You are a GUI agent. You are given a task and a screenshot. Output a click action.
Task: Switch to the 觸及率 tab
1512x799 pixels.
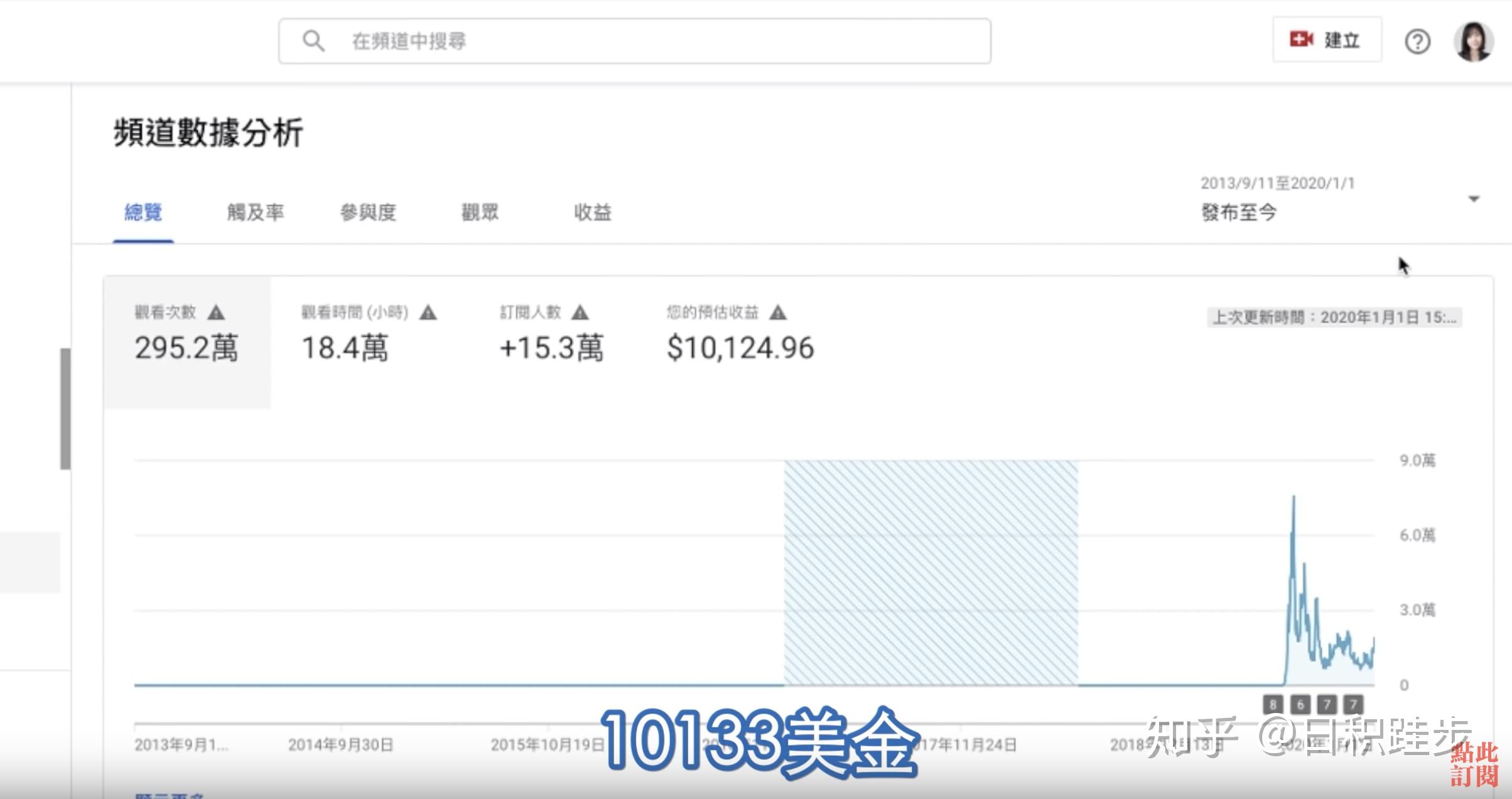(255, 212)
